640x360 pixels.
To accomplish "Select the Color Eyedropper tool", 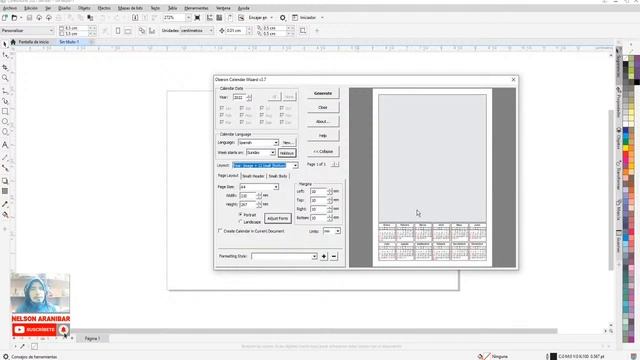I will (5, 204).
